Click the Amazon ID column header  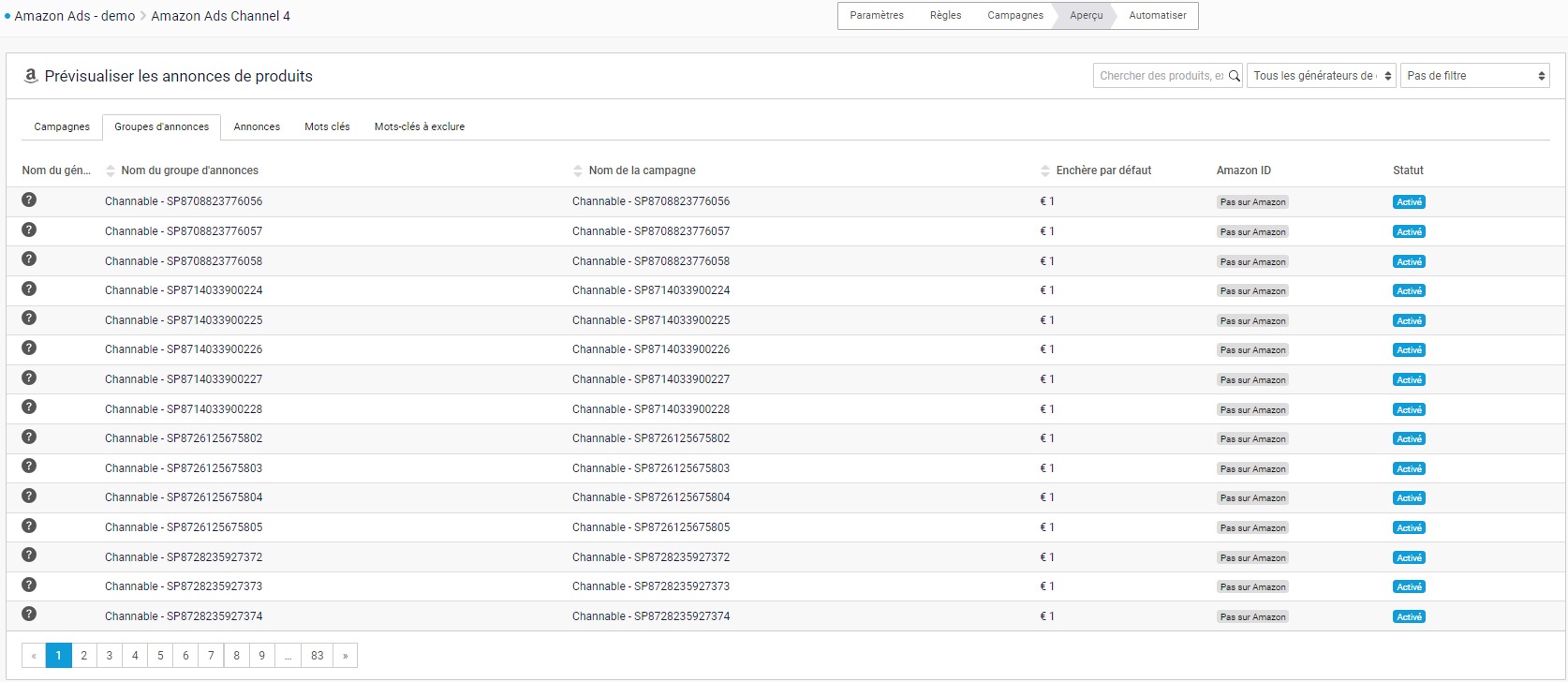(x=1244, y=170)
